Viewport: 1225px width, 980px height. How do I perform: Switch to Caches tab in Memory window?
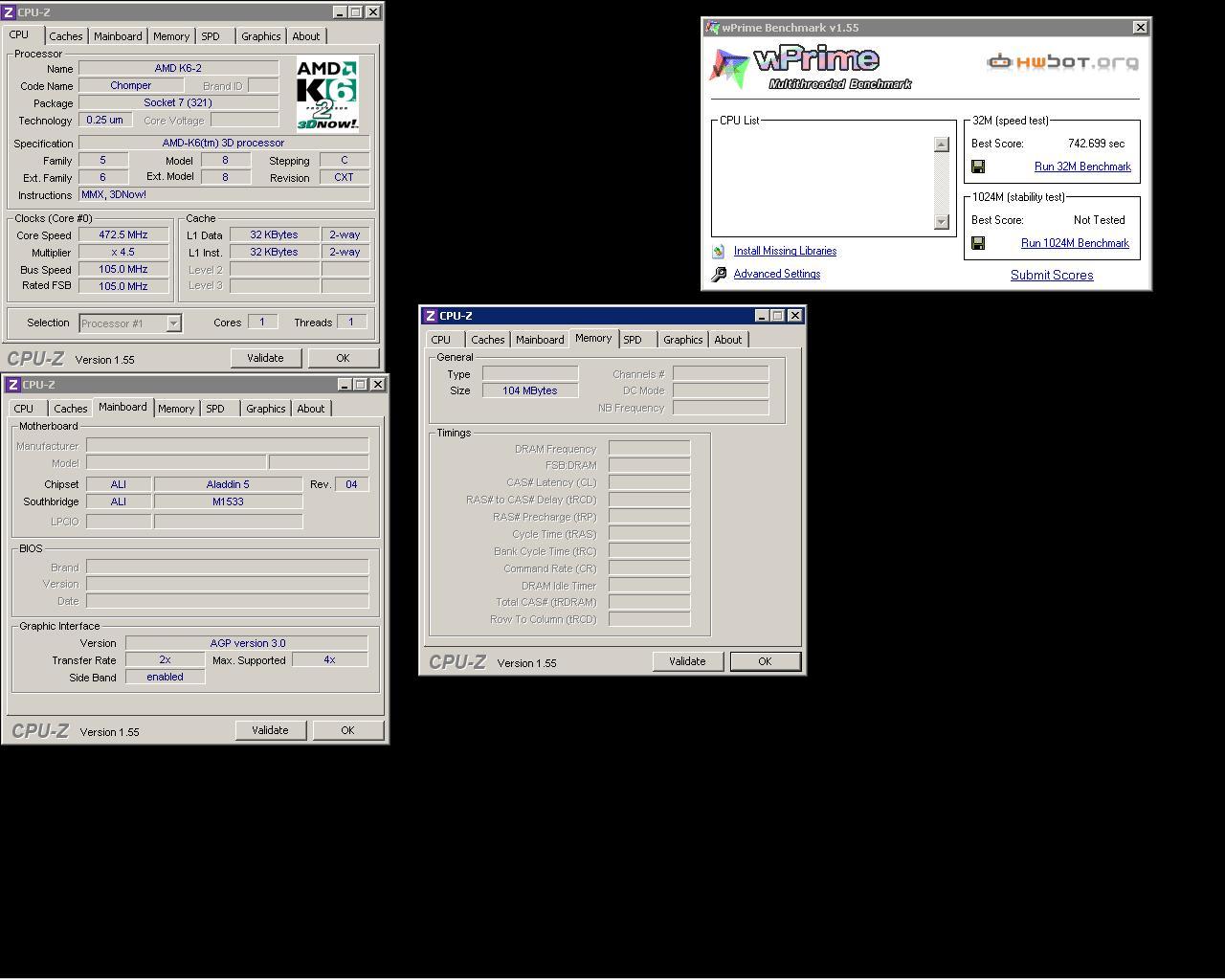tap(488, 340)
